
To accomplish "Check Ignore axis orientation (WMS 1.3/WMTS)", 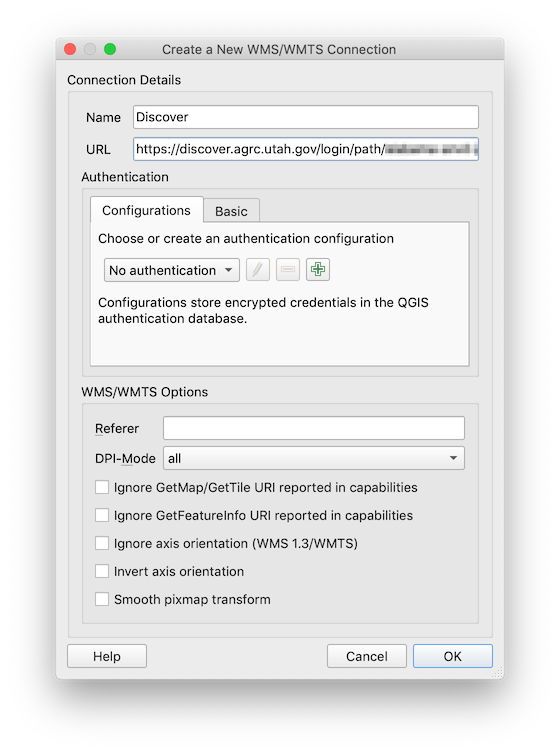I will (x=102, y=543).
